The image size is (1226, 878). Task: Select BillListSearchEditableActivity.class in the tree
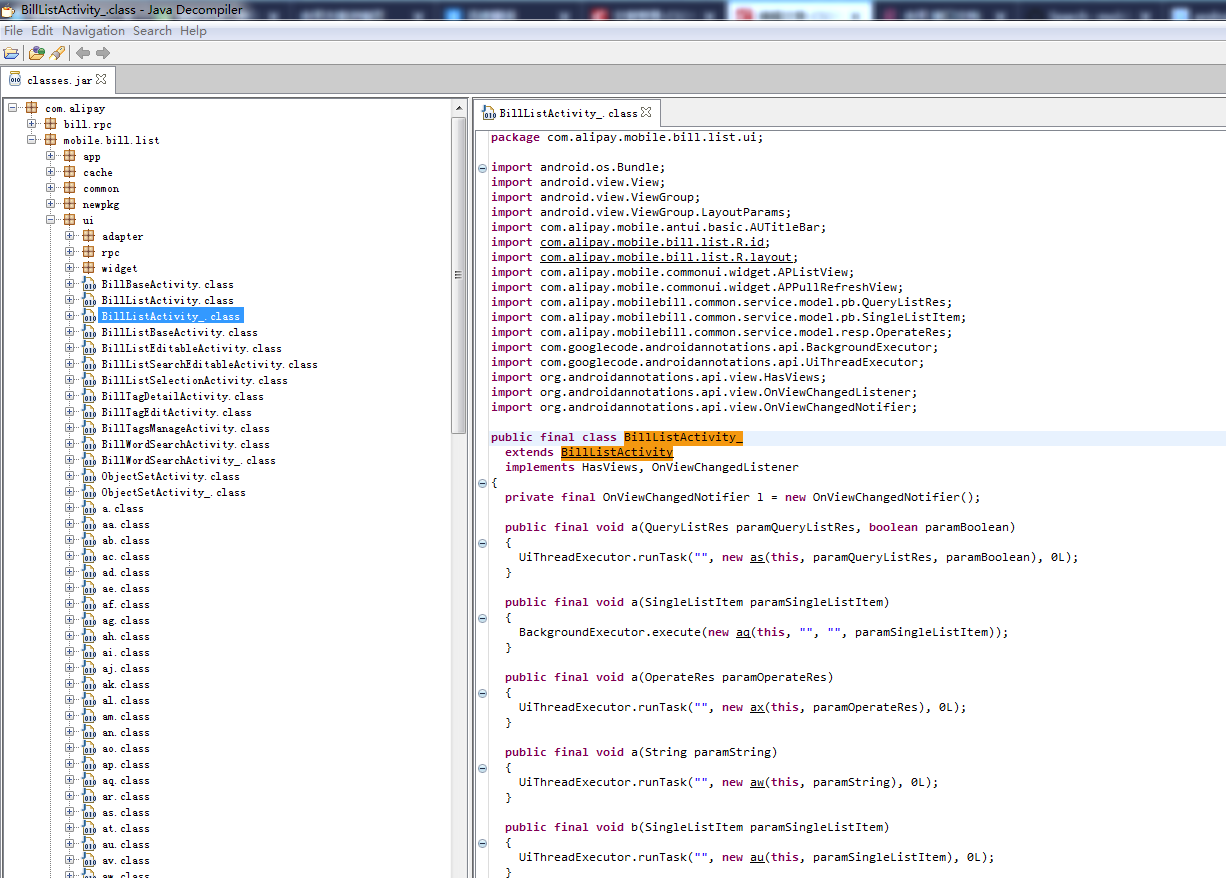point(209,364)
